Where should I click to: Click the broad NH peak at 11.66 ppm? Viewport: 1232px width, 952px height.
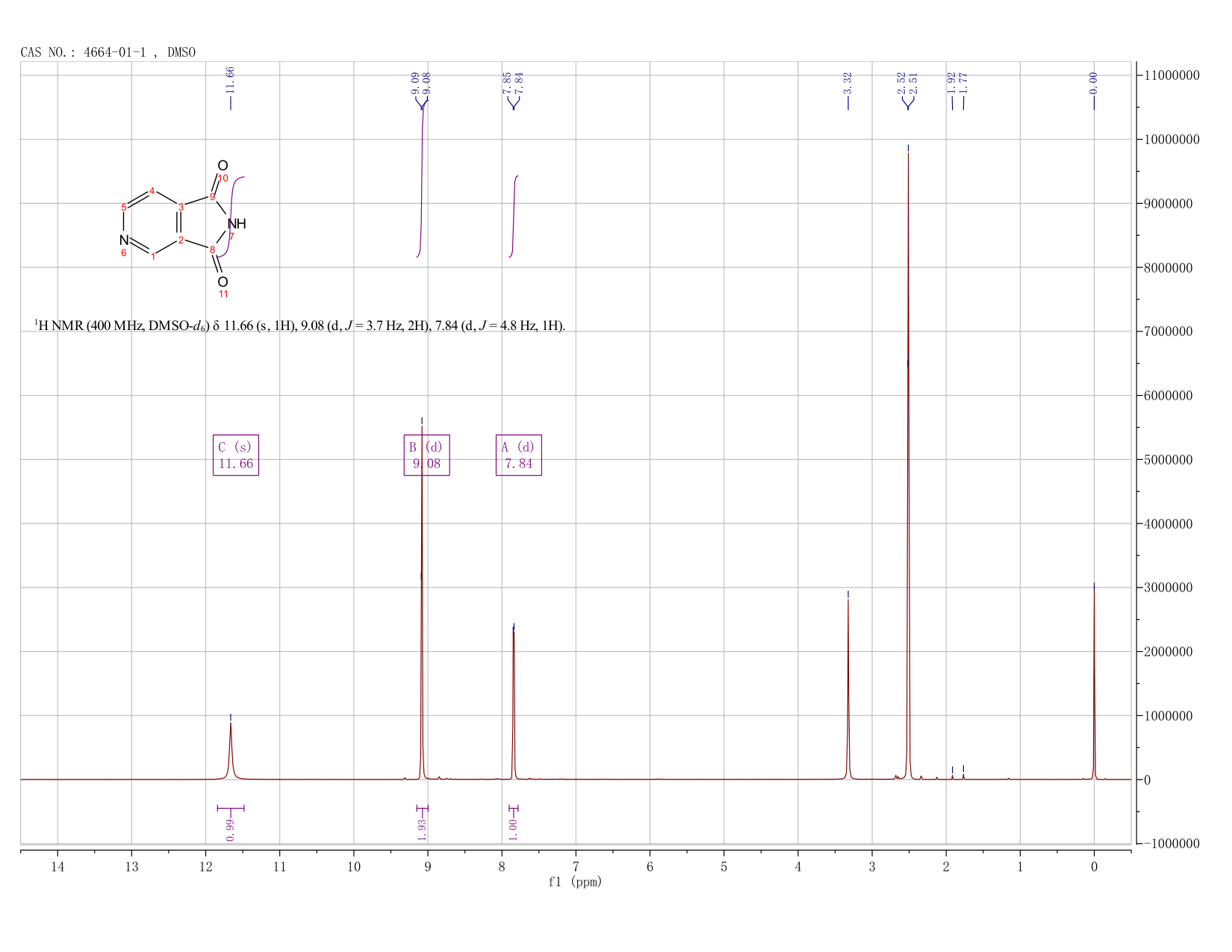(x=231, y=750)
